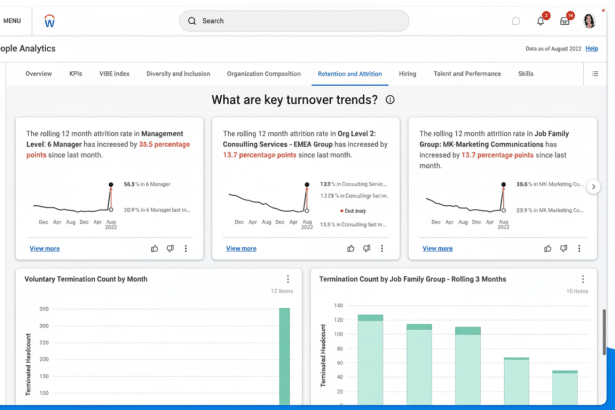615x410 pixels.
Task: Click info icon beside turnover trends heading
Action: click(x=390, y=100)
